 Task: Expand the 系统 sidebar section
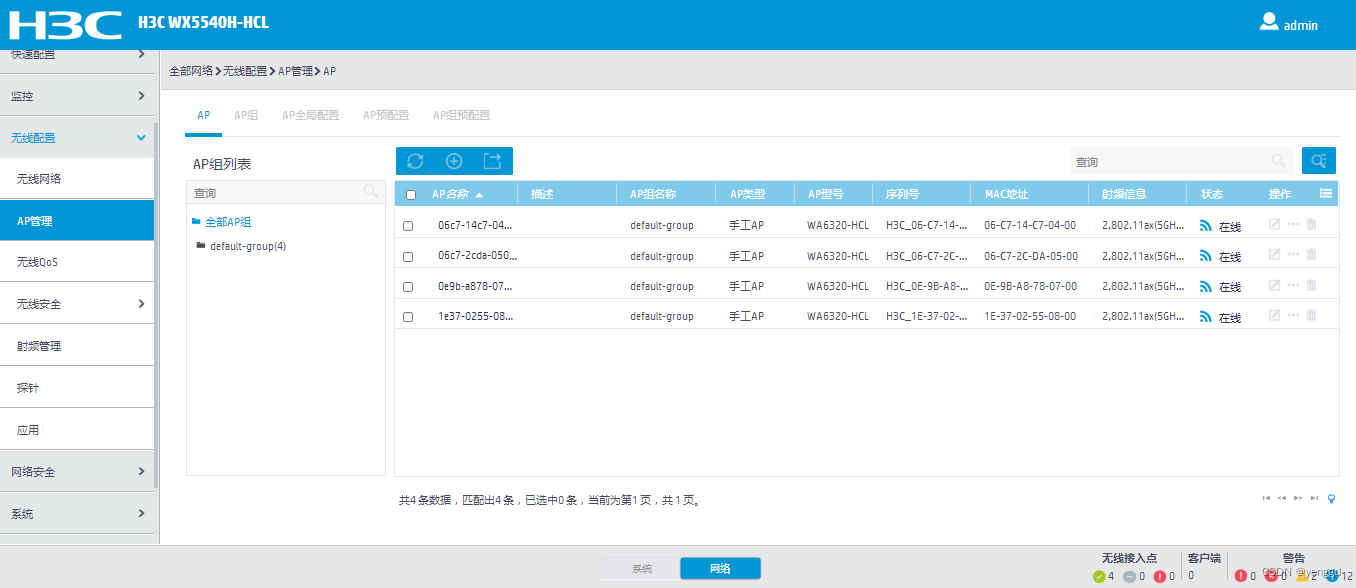tap(70, 513)
